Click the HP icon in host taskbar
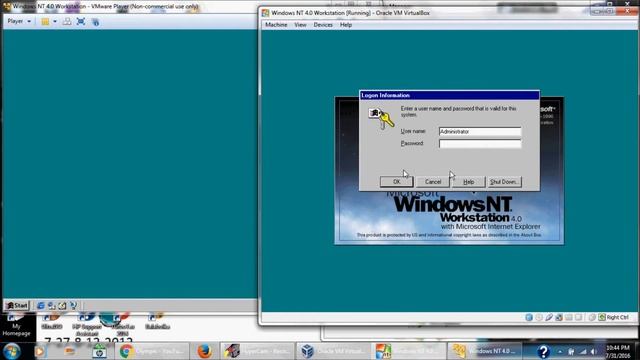Image resolution: width=640 pixels, height=360 pixels. pos(99,351)
